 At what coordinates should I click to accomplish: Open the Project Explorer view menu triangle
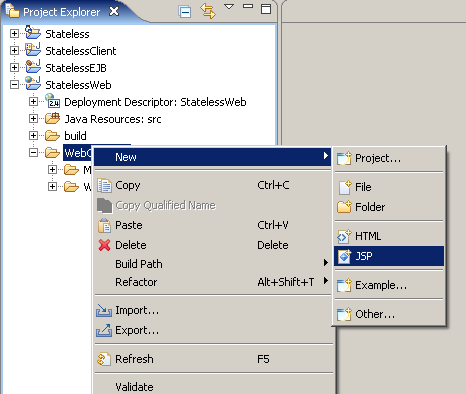pos(229,7)
